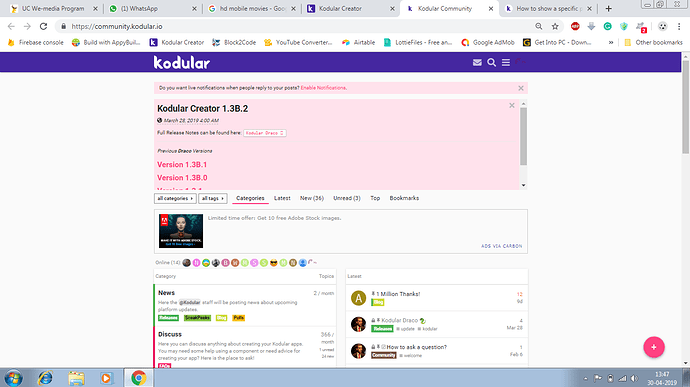690x387 pixels.
Task: Click the pink floating plus button
Action: (654, 347)
